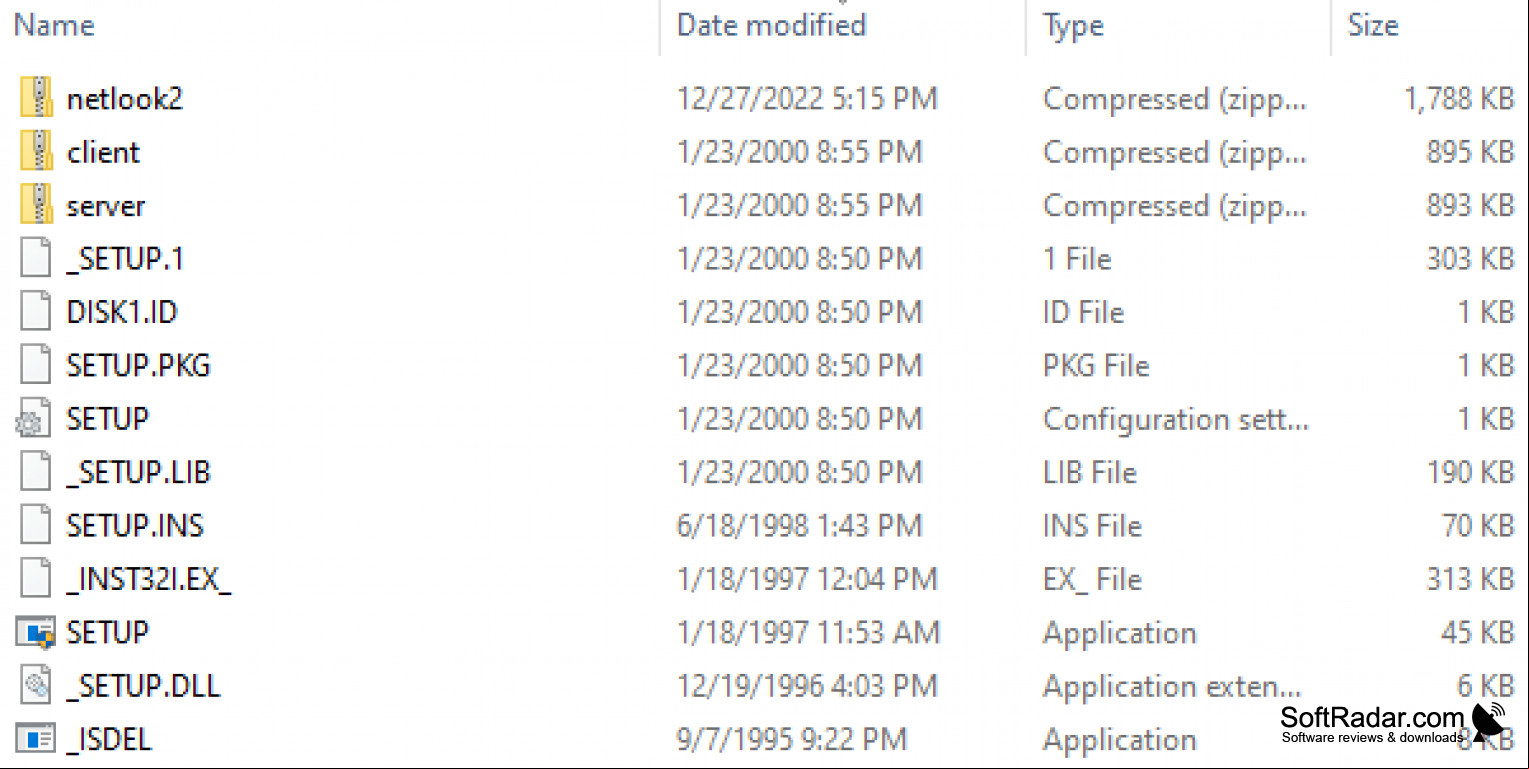Image resolution: width=1529 pixels, height=769 pixels.
Task: Click the _INST32I.EX_ file entry
Action: (x=149, y=579)
